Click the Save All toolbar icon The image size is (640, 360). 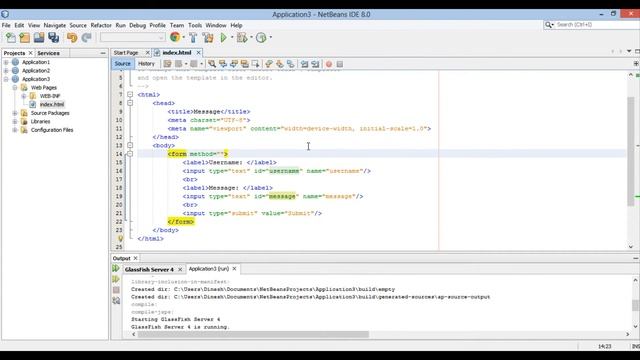pyautogui.click(x=53, y=38)
